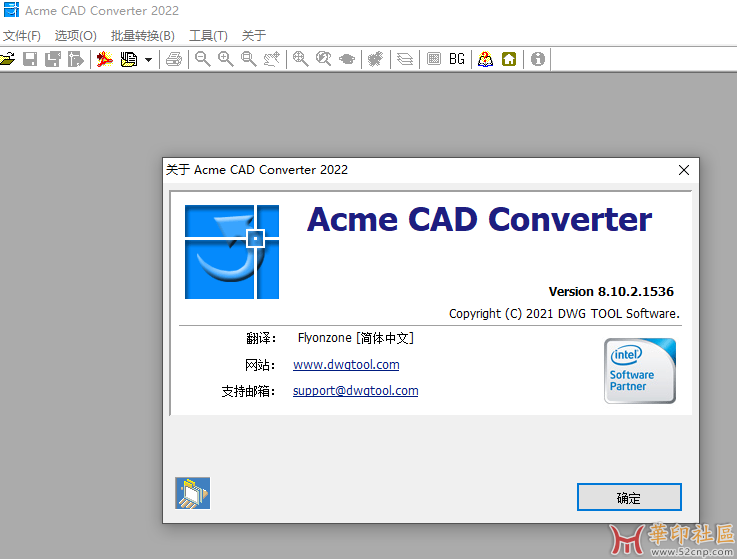Click the regenerate drawing splash icon

(x=376, y=59)
